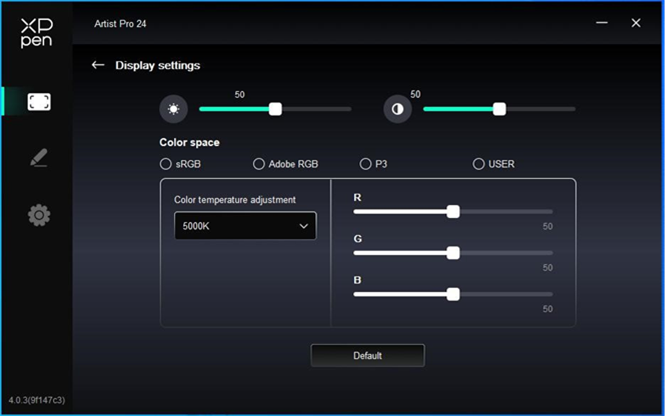Enable the USER color space option
Viewport: 665px width, 416px height.
click(478, 163)
